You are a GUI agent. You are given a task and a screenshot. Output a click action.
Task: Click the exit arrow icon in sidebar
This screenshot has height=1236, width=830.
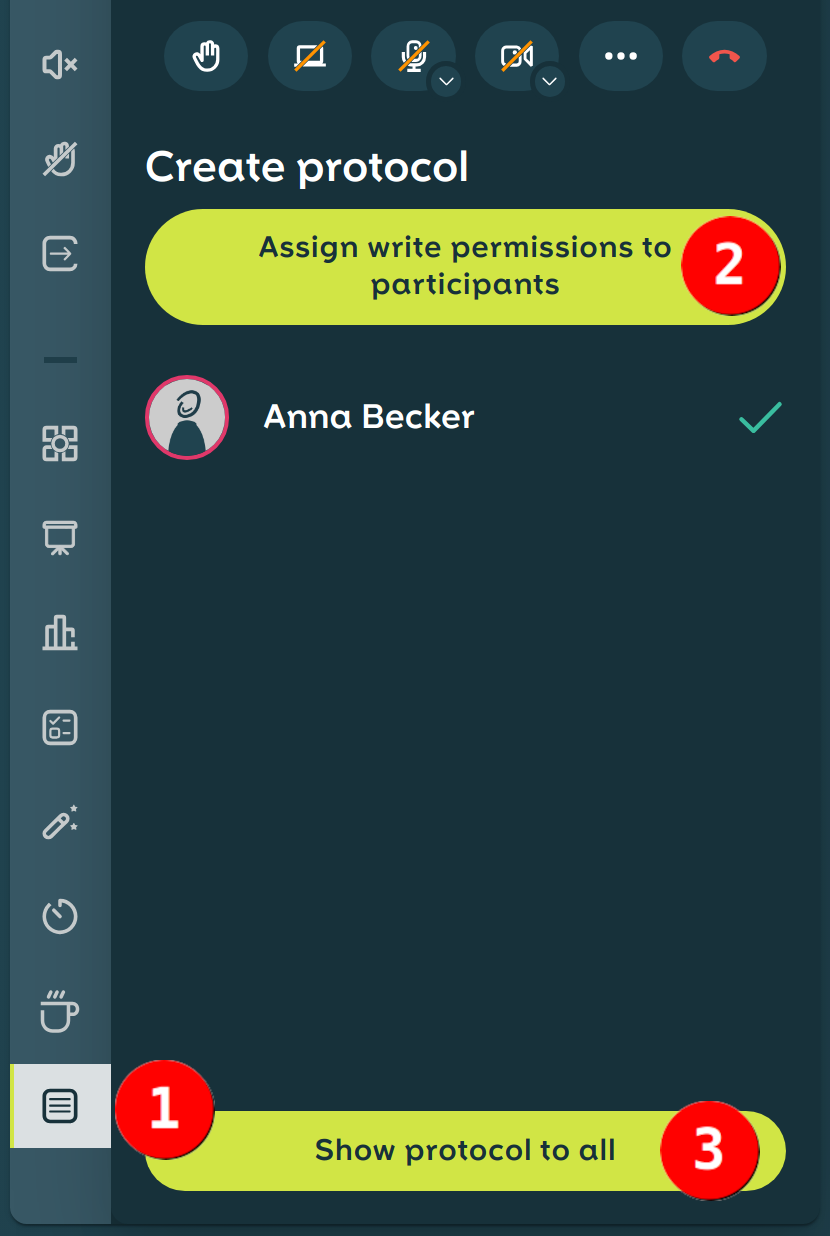coord(60,252)
